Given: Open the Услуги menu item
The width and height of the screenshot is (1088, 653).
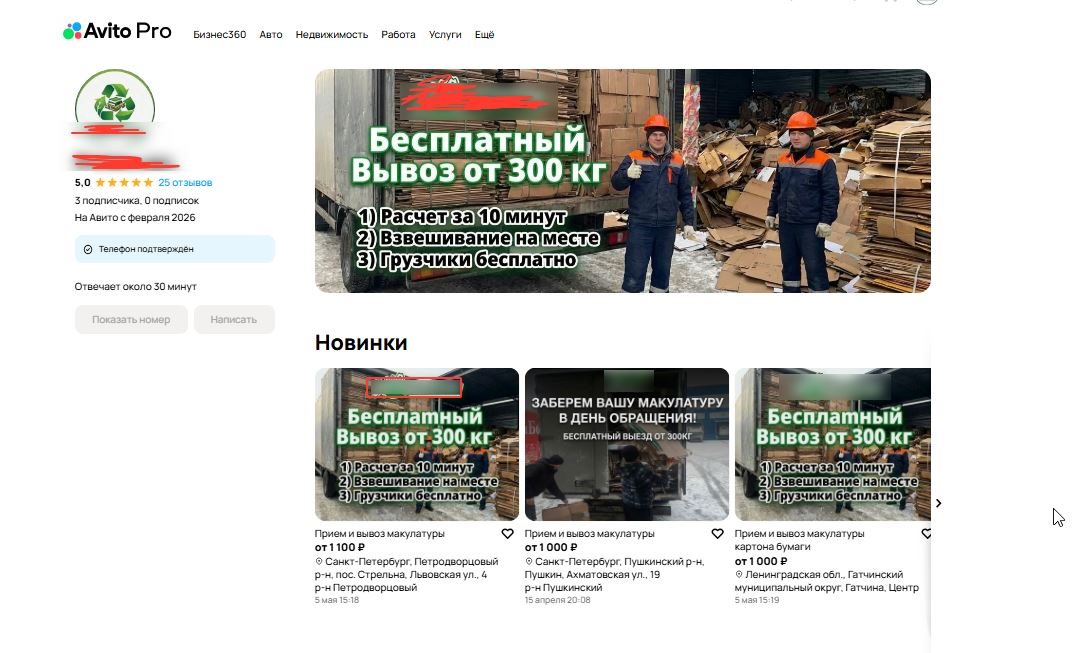Looking at the screenshot, I should click(x=445, y=35).
